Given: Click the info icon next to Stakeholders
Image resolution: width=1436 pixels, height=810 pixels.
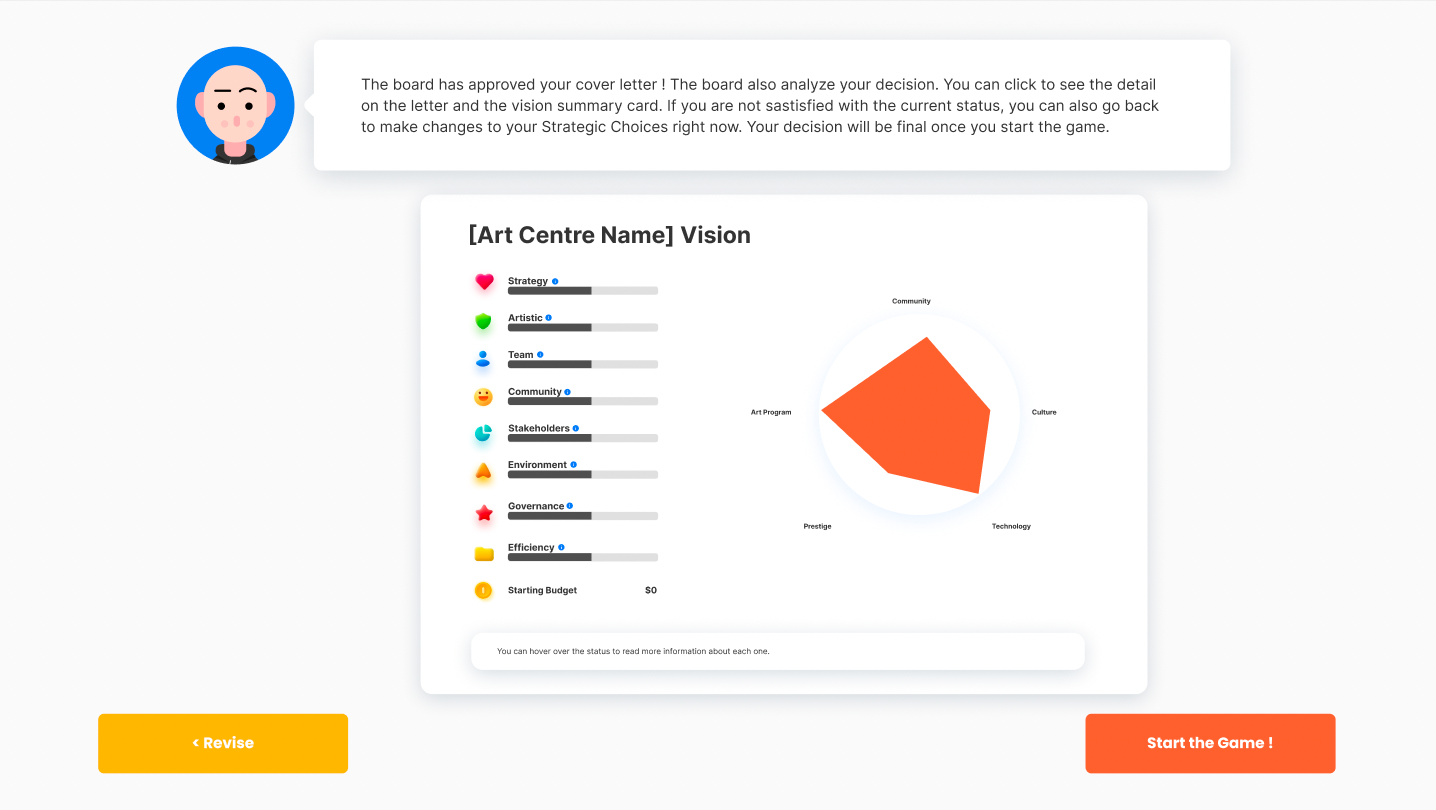Looking at the screenshot, I should [576, 428].
